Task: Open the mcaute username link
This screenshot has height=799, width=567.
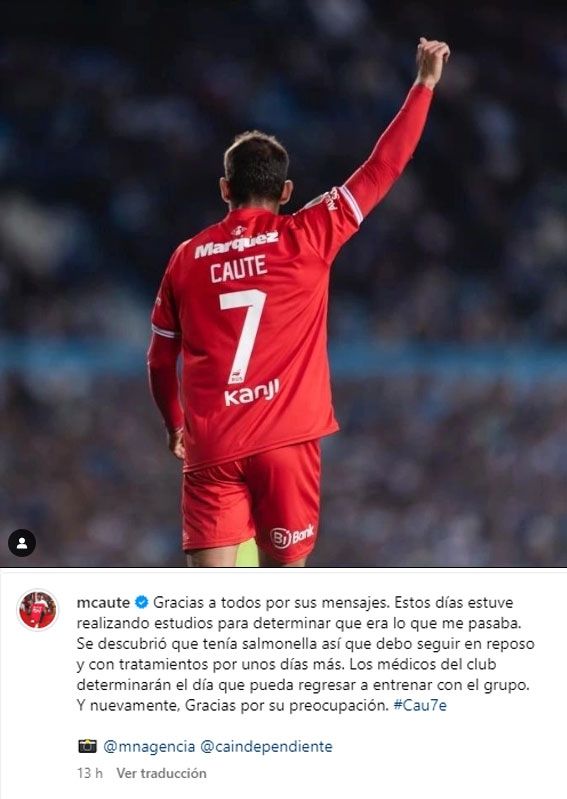Action: click(x=103, y=602)
